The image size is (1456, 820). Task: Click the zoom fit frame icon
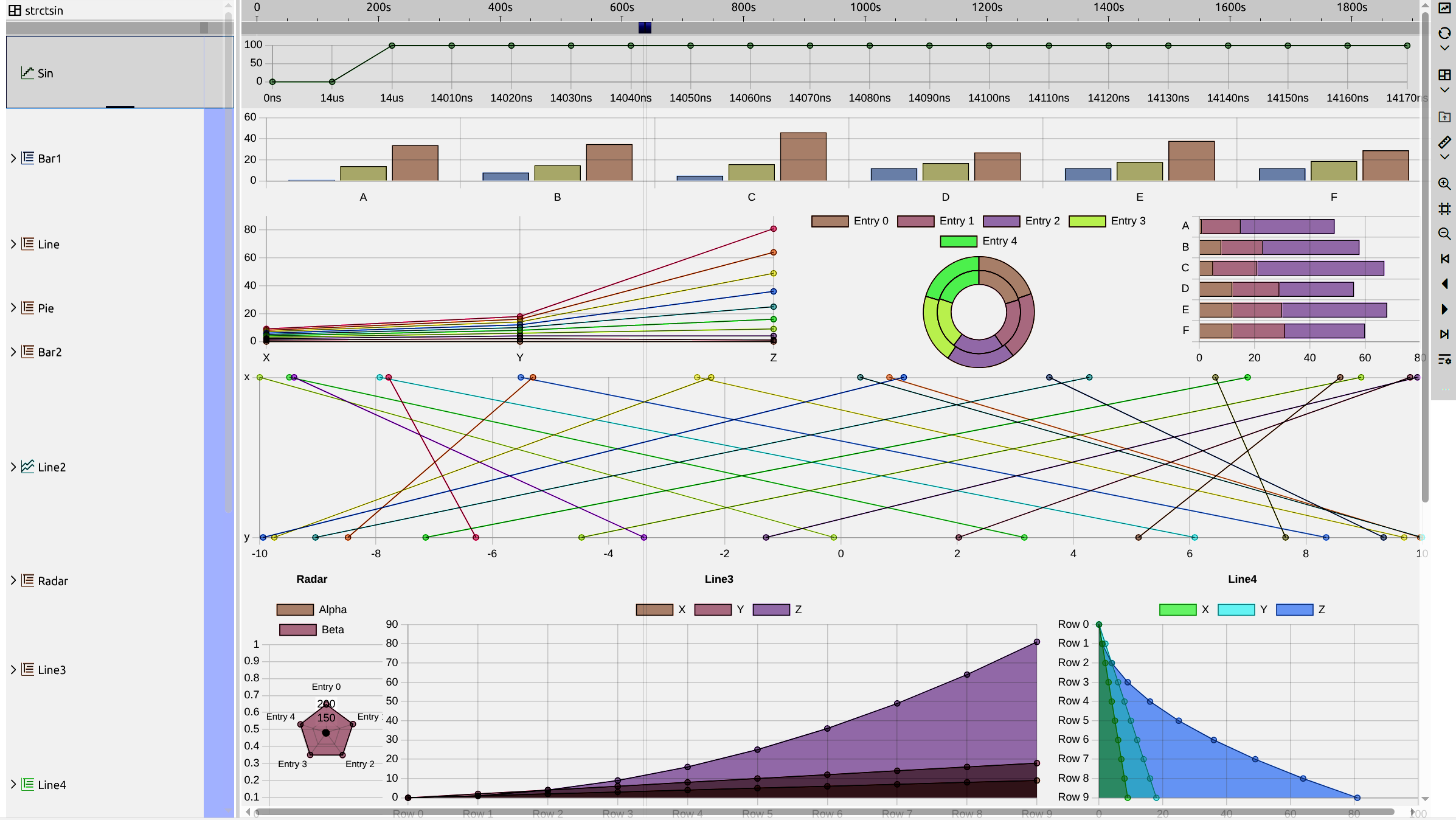tap(1444, 209)
